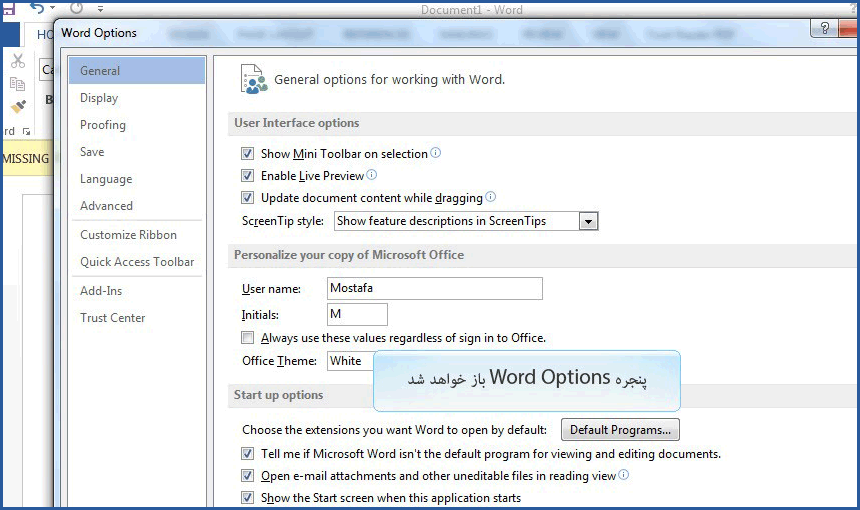Open the Trust Center page
860x510 pixels.
click(x=137, y=318)
